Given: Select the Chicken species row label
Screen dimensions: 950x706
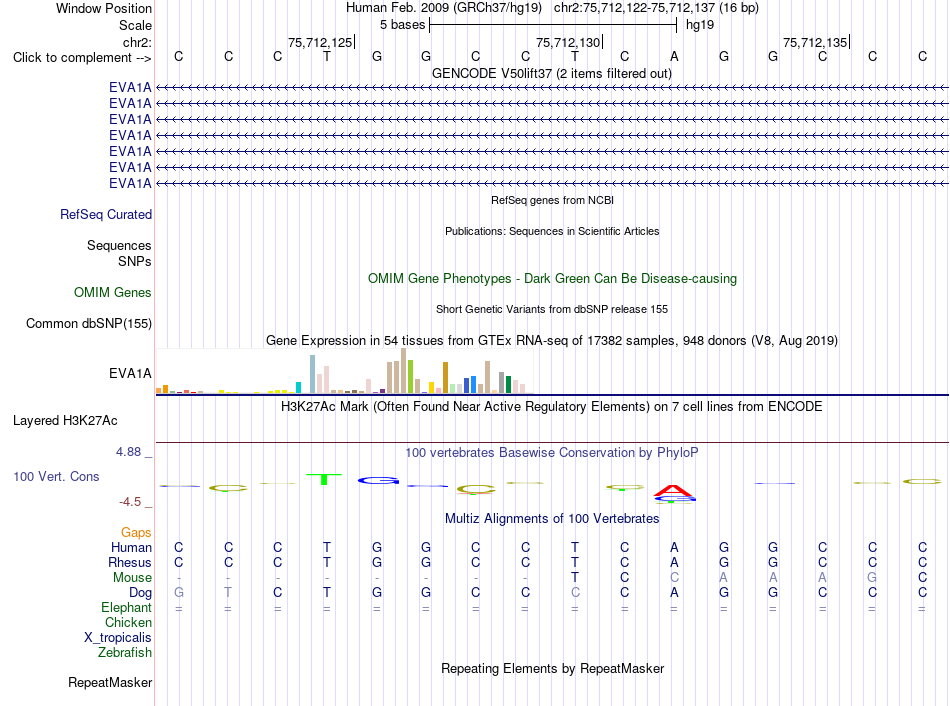Looking at the screenshot, I should point(128,622).
